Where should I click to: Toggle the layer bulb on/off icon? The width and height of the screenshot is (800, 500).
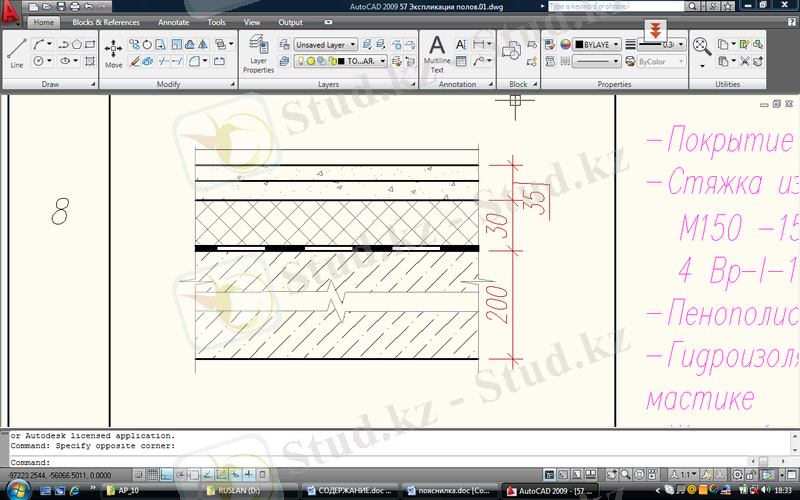point(299,61)
